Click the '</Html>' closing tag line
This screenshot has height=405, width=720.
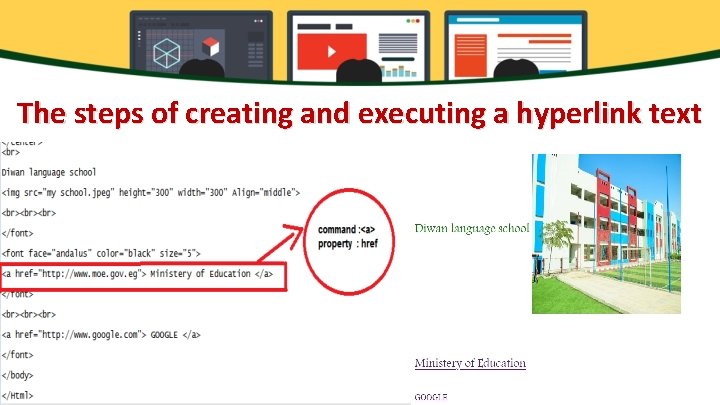point(17,395)
